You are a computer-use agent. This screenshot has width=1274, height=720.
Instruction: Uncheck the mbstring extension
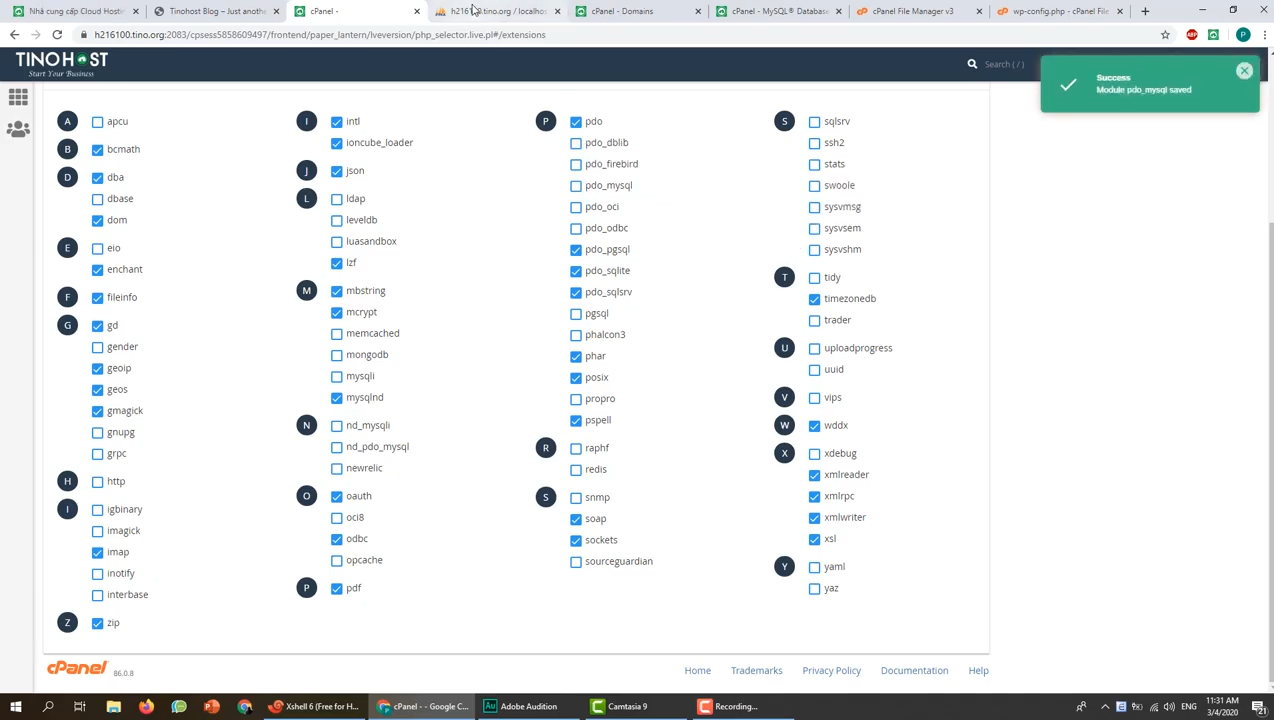coord(337,291)
